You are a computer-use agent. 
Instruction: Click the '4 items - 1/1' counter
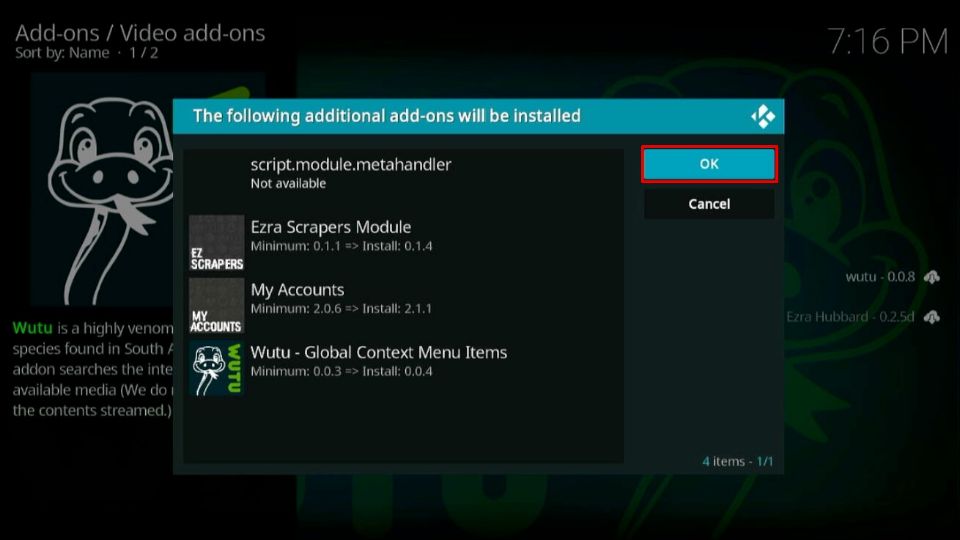(x=737, y=461)
